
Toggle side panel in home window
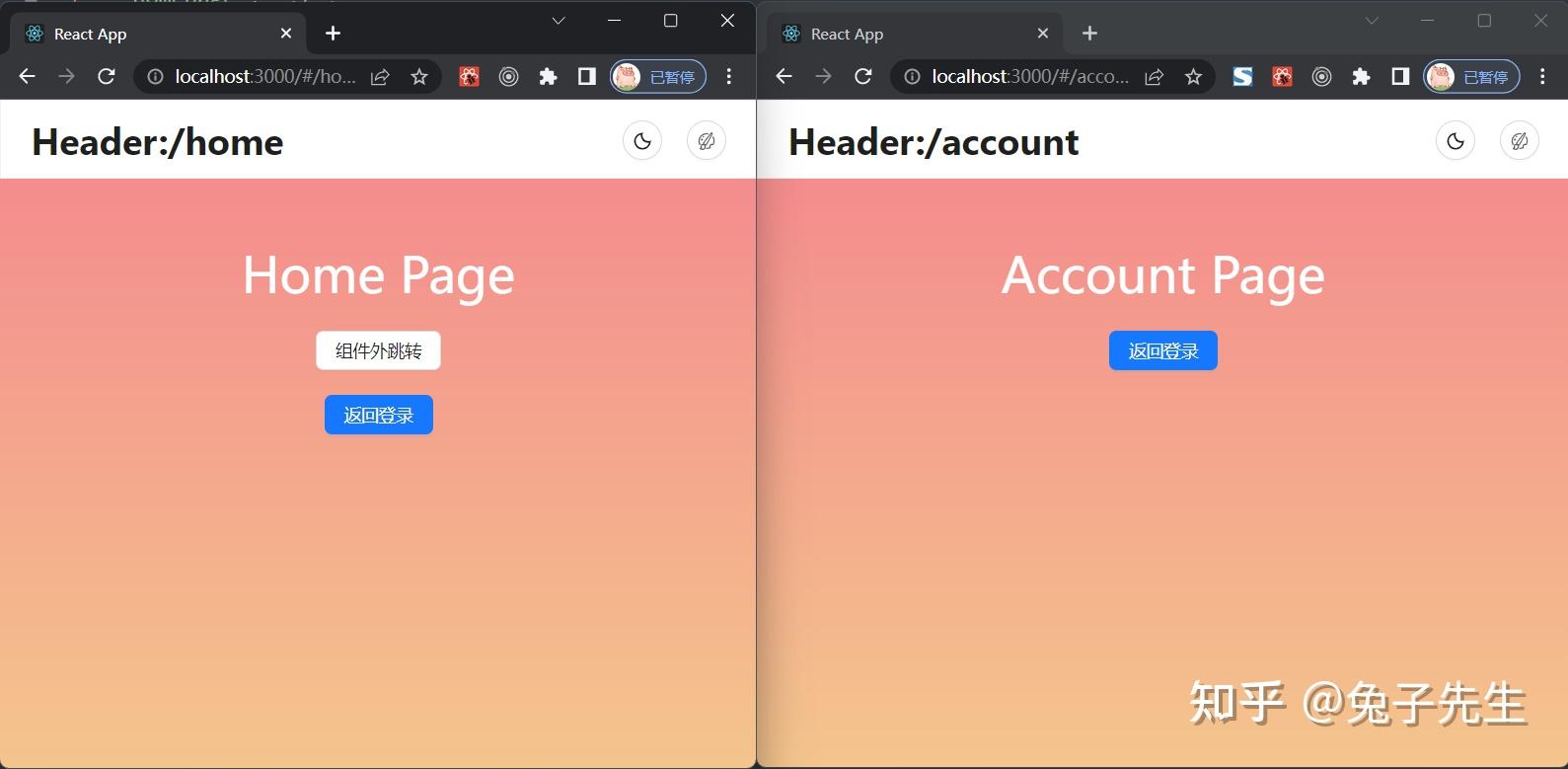(587, 77)
